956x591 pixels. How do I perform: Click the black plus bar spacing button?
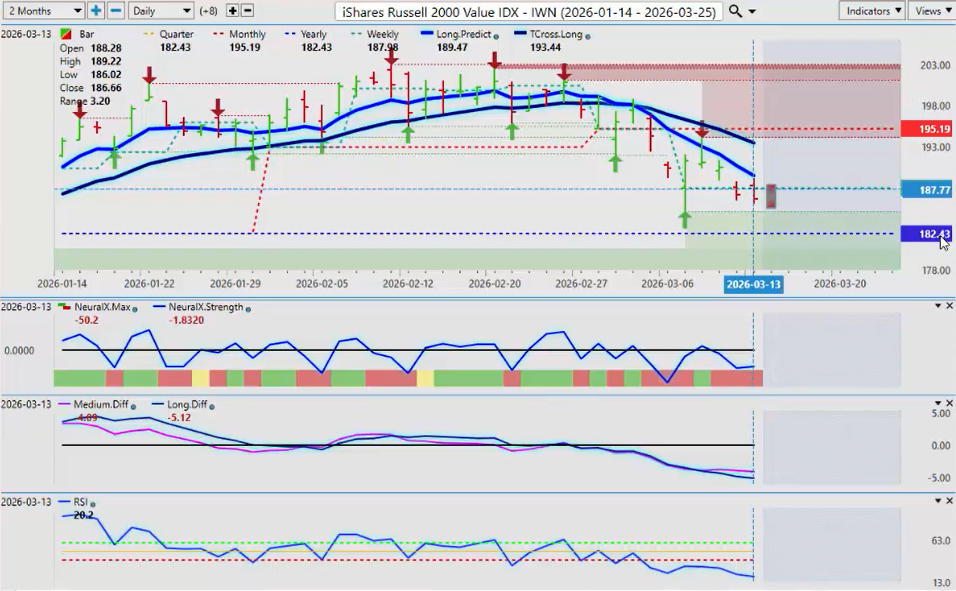(x=232, y=10)
